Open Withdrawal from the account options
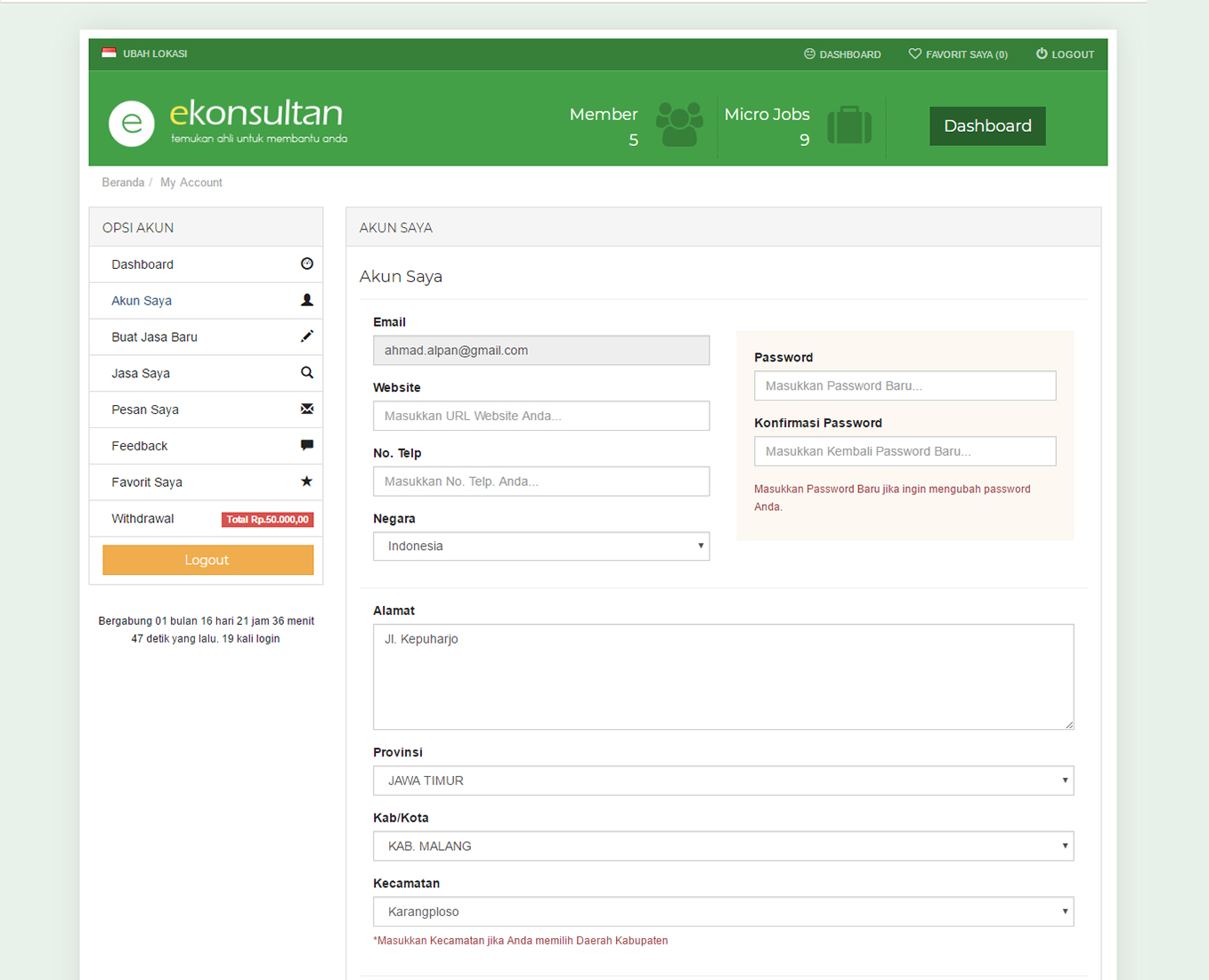Image resolution: width=1209 pixels, height=980 pixels. (142, 519)
